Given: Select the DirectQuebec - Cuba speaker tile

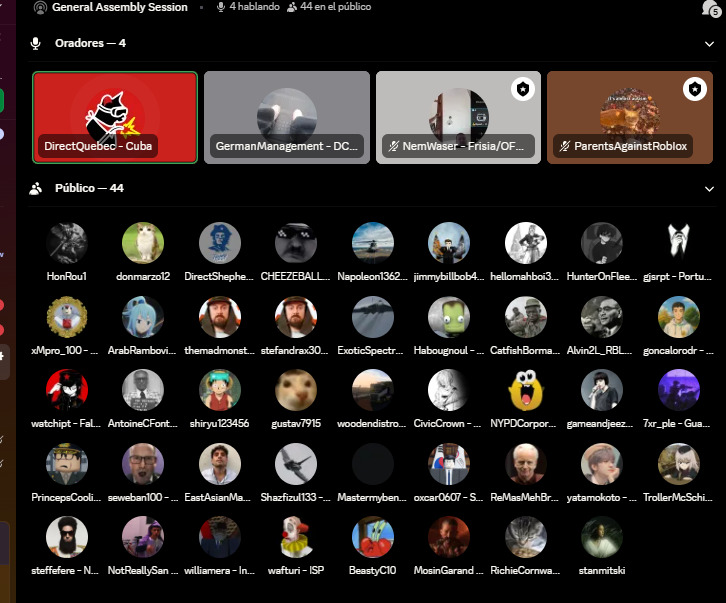Looking at the screenshot, I should pyautogui.click(x=115, y=118).
